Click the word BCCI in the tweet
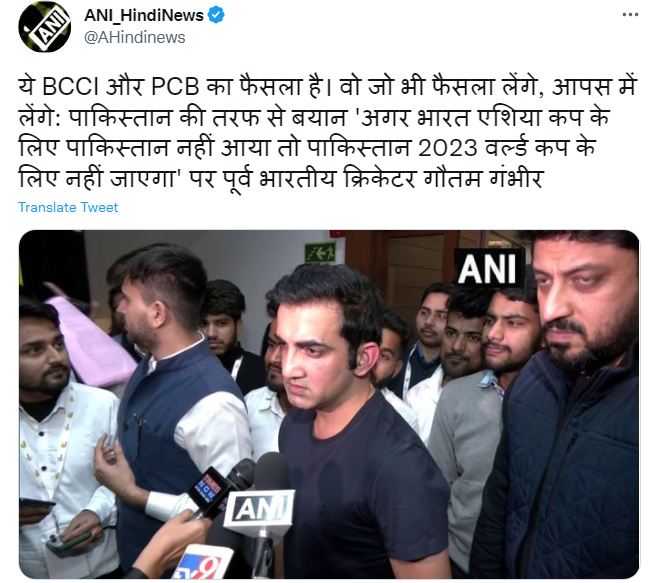Viewport: 650px width, 583px height. pyautogui.click(x=70, y=87)
